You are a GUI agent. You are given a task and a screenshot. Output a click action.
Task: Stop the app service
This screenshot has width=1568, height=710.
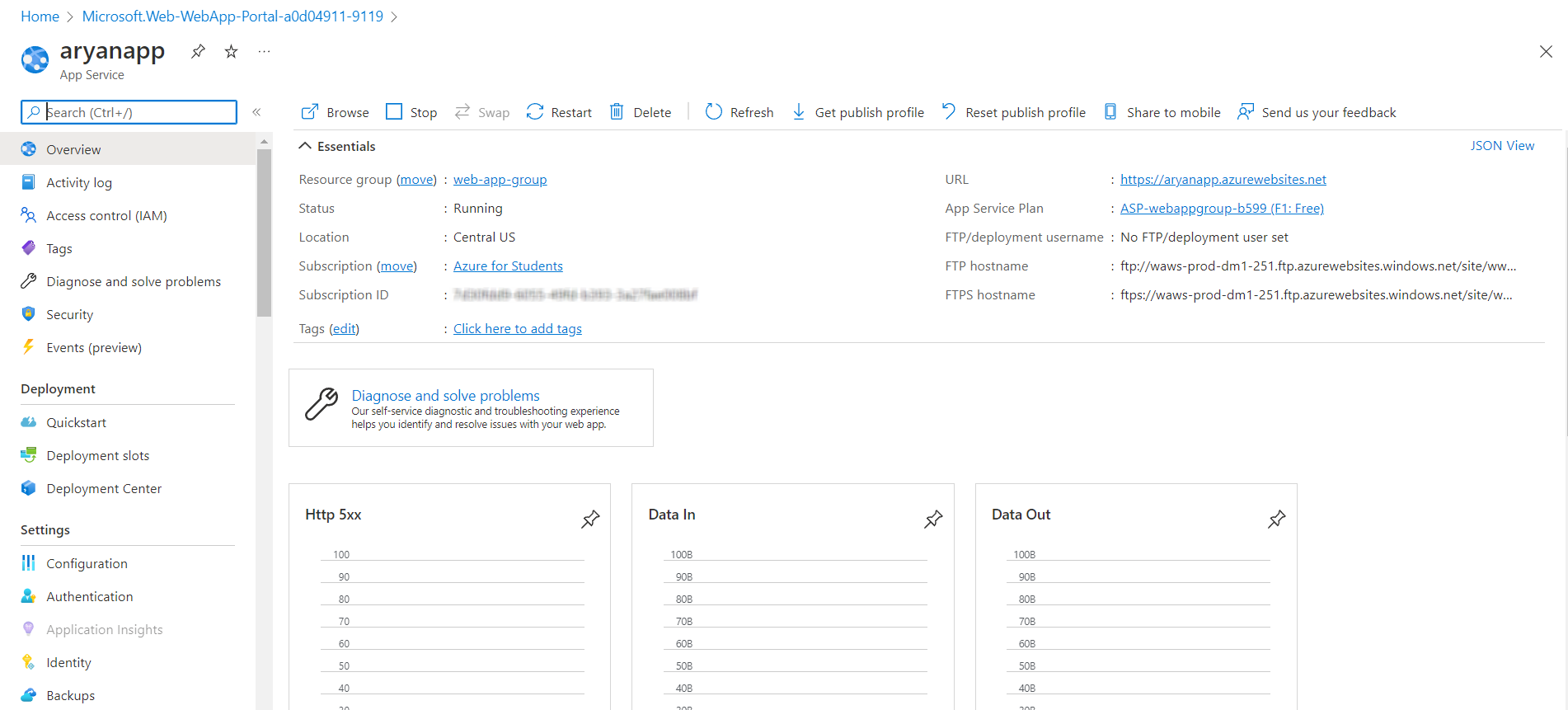tap(411, 112)
